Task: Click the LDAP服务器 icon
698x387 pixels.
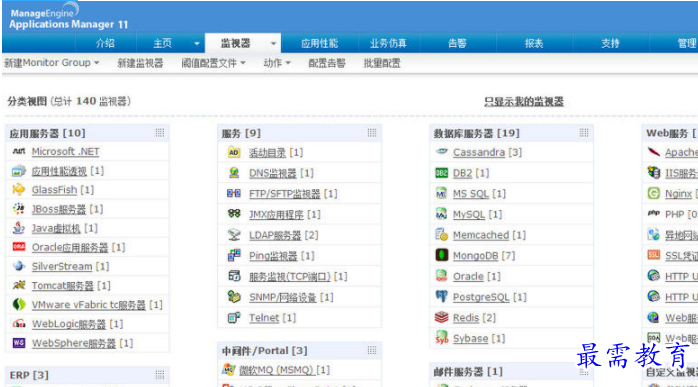Action: click(234, 235)
